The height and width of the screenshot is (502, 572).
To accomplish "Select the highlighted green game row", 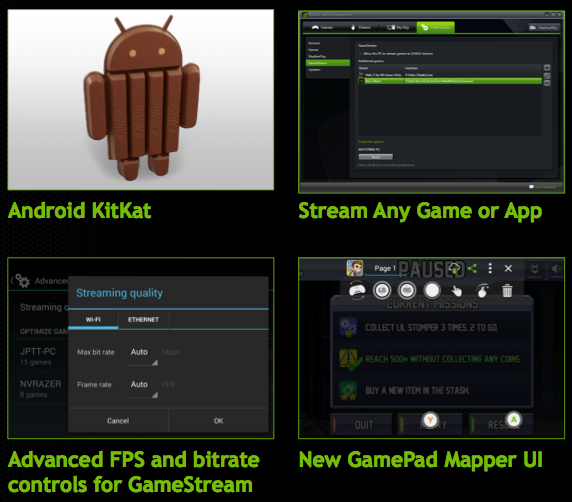I will (x=449, y=81).
